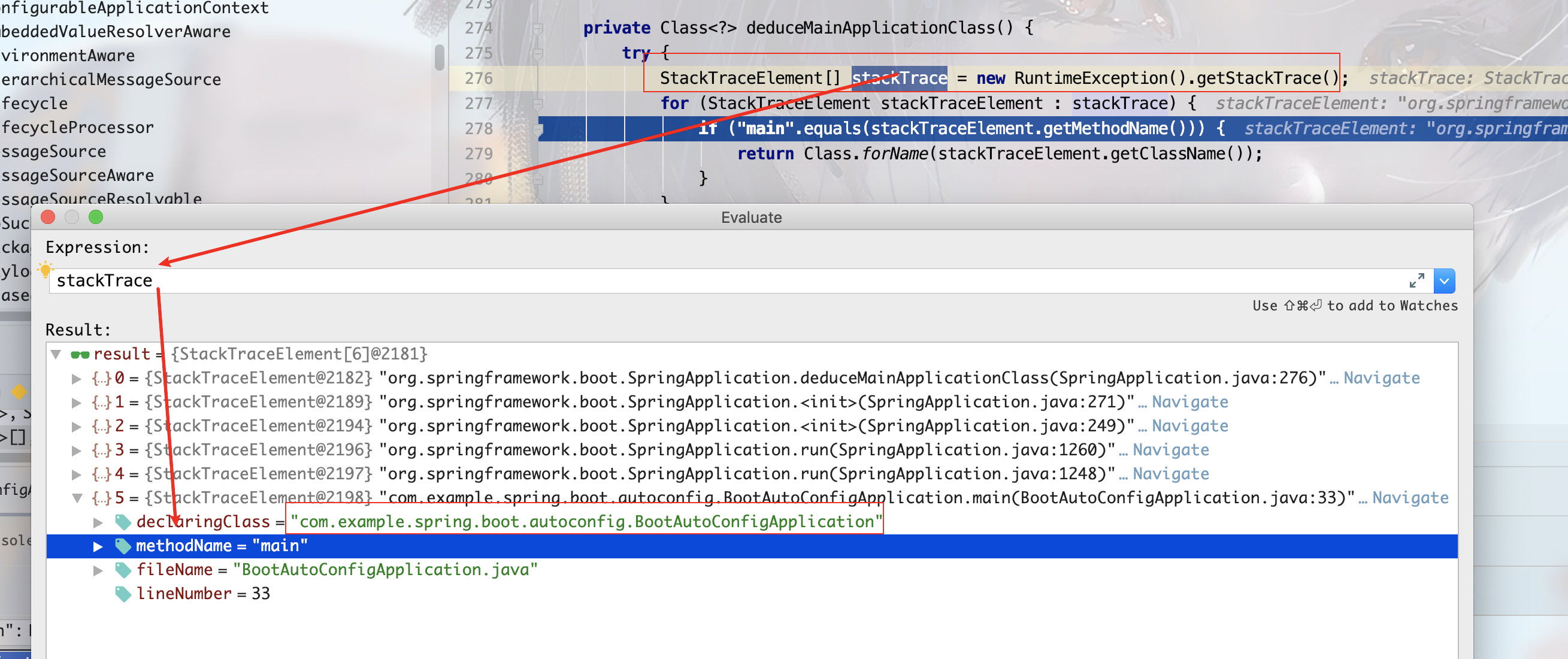The height and width of the screenshot is (659, 1568).
Task: Collapse stack trace element 5
Action: 77,498
